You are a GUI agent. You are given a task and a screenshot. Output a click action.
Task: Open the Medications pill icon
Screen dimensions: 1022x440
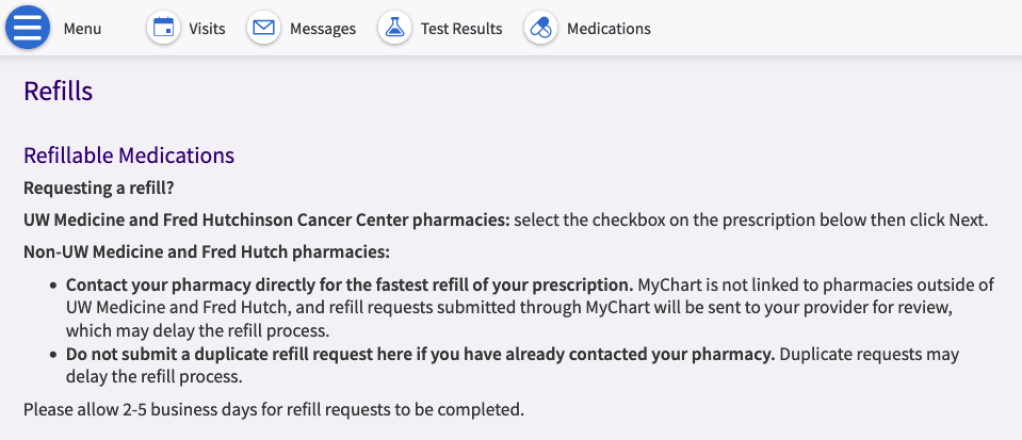541,28
